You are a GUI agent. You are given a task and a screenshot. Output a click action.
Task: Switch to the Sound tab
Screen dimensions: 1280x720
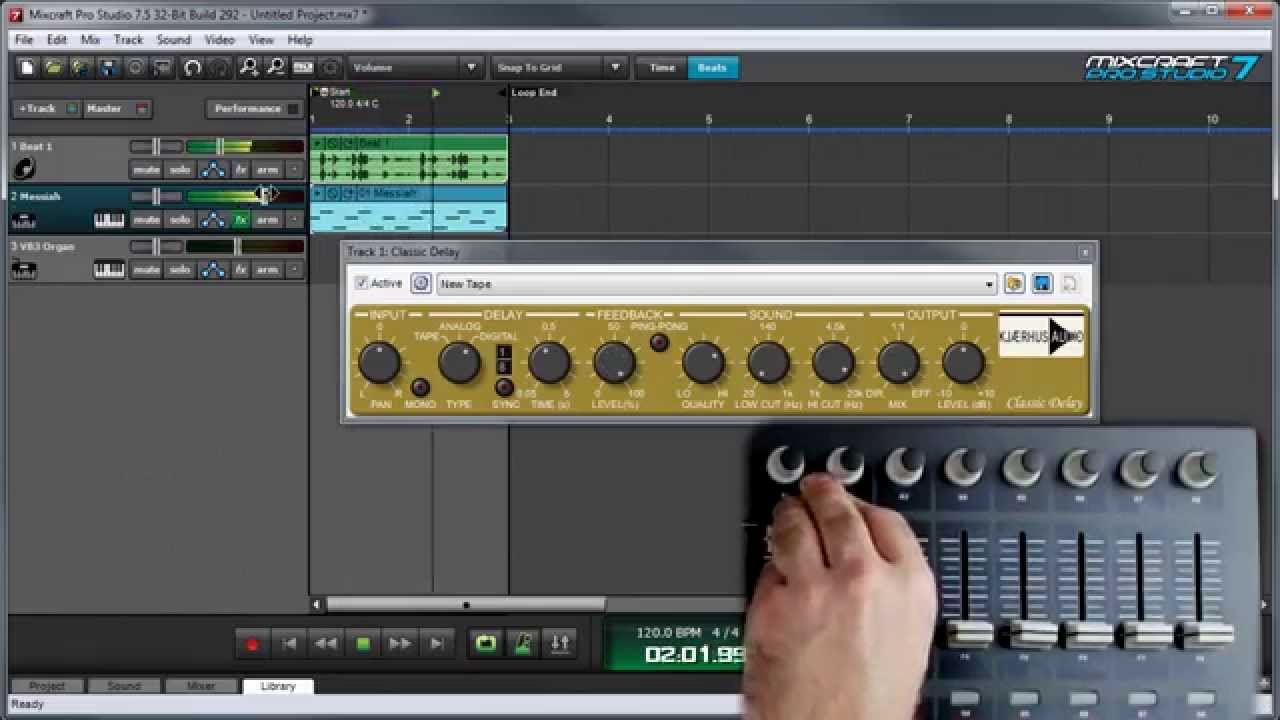(124, 686)
